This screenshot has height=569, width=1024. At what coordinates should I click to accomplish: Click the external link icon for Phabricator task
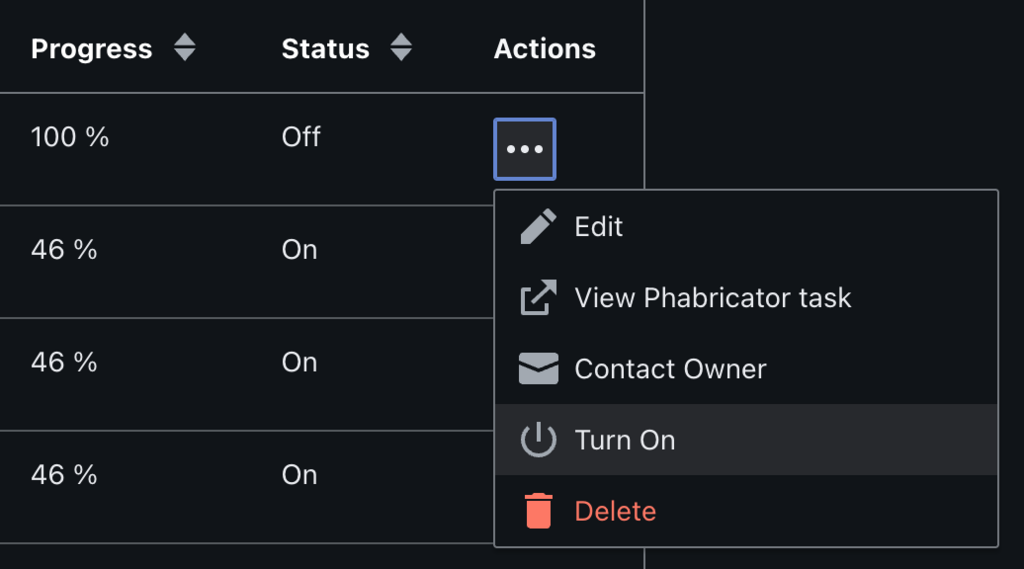[x=538, y=297]
